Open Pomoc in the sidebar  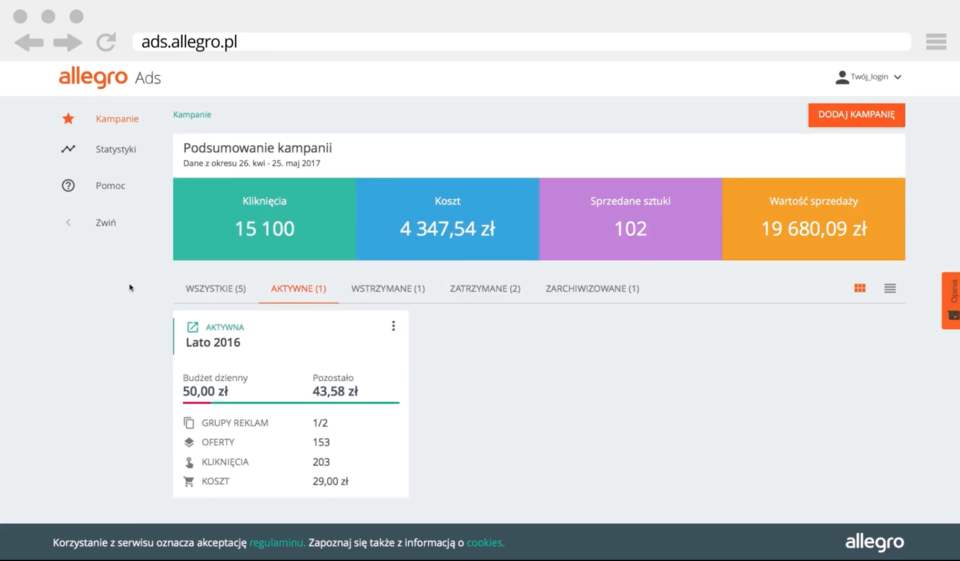[x=110, y=186]
